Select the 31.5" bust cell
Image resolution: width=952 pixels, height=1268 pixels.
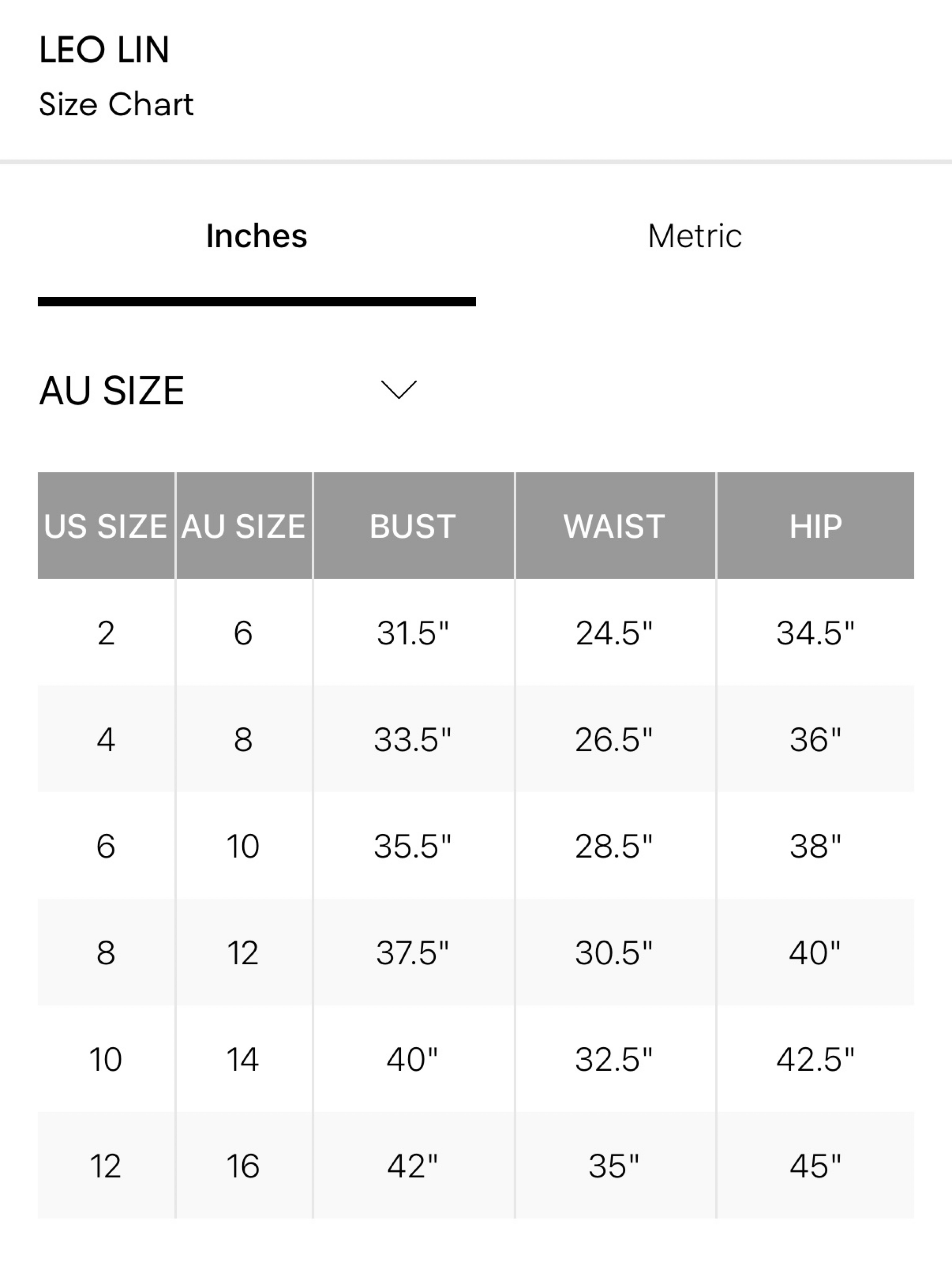point(413,633)
